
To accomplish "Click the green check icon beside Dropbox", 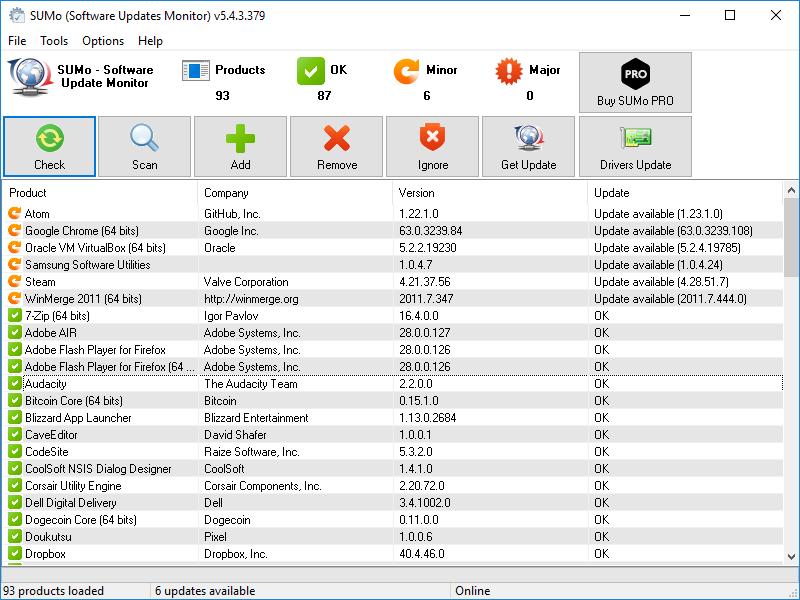I will tap(15, 554).
